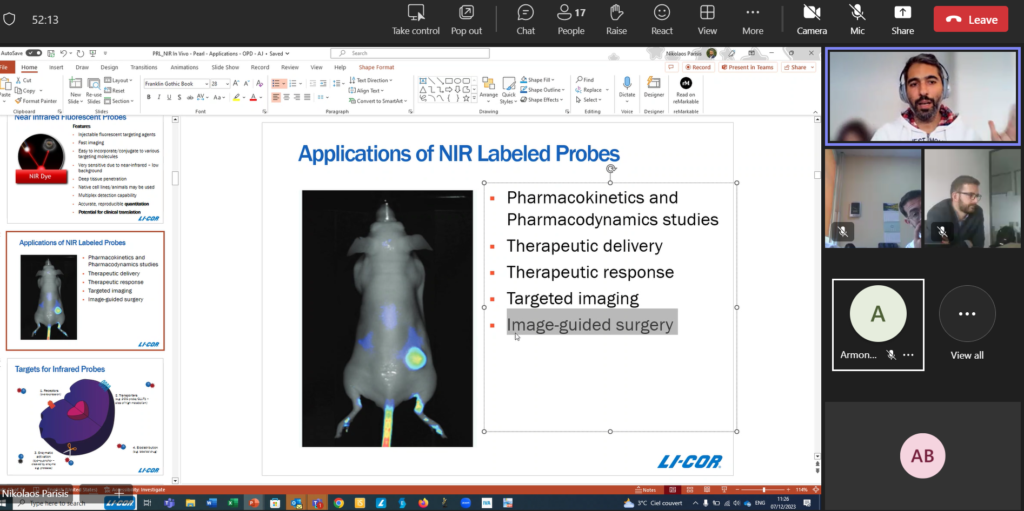Open the Slide Show tab

(x=225, y=67)
